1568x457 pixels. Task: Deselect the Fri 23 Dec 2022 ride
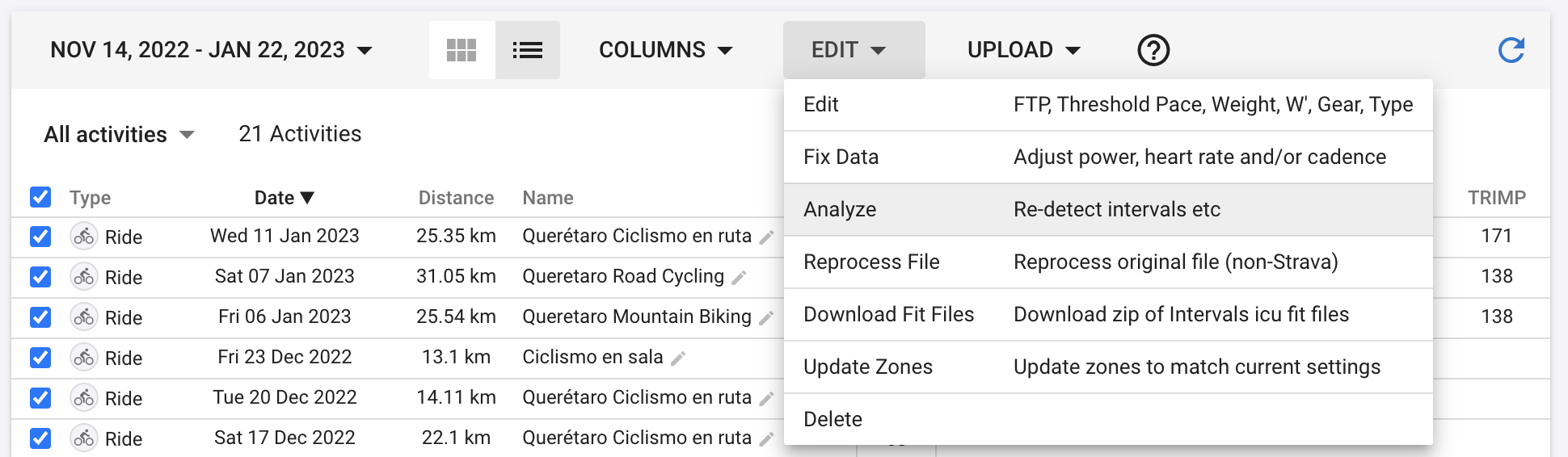point(40,358)
